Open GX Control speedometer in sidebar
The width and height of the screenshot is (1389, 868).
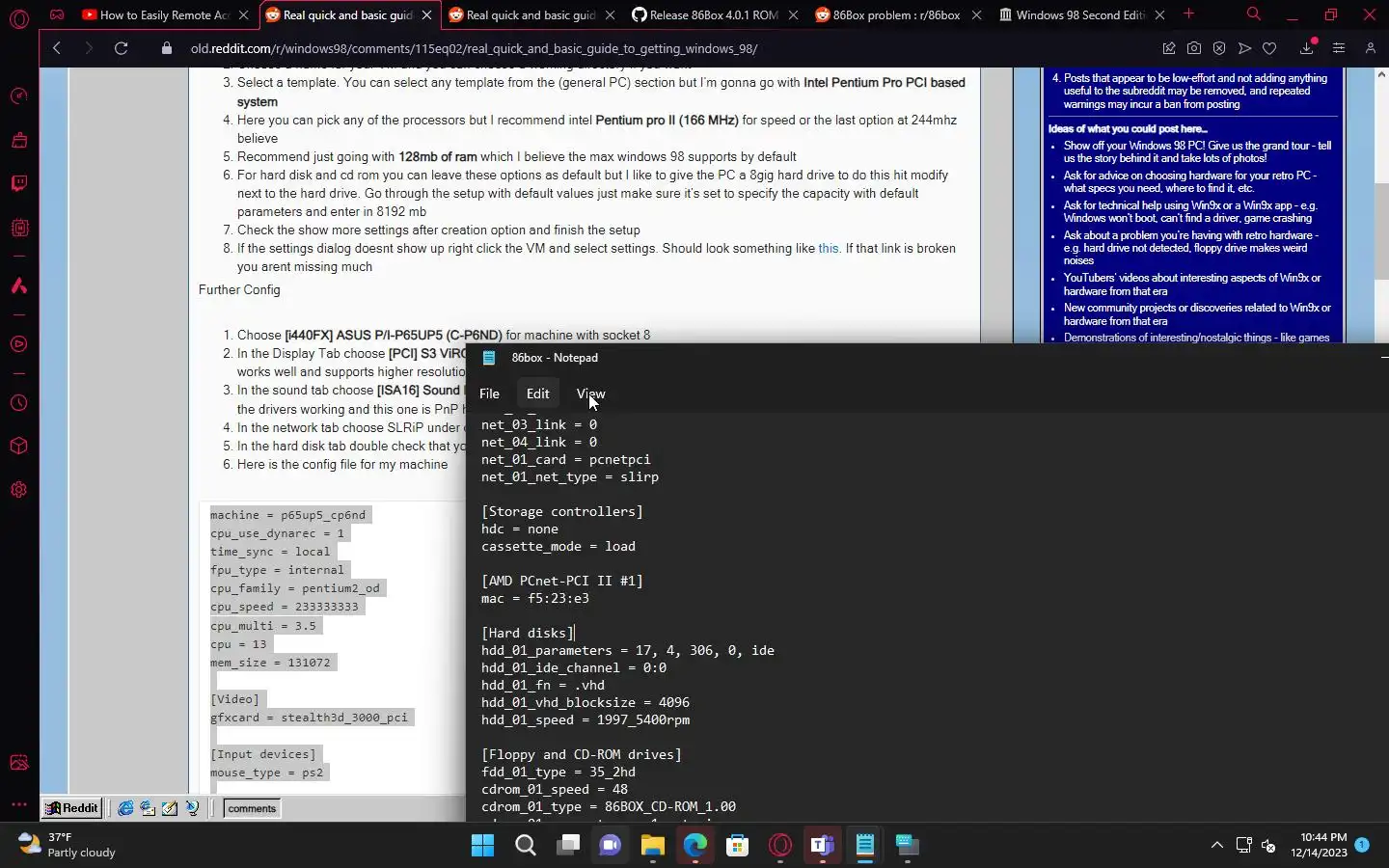click(x=18, y=95)
